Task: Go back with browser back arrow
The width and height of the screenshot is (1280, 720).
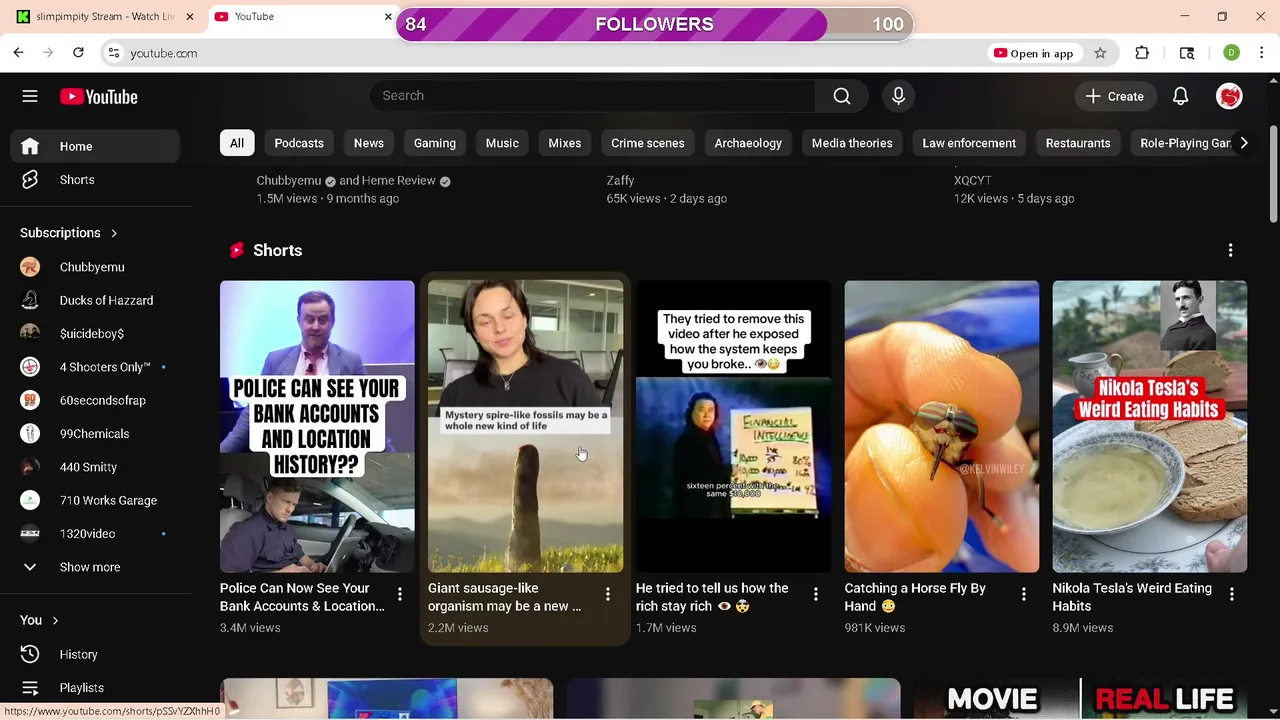Action: pyautogui.click(x=18, y=53)
